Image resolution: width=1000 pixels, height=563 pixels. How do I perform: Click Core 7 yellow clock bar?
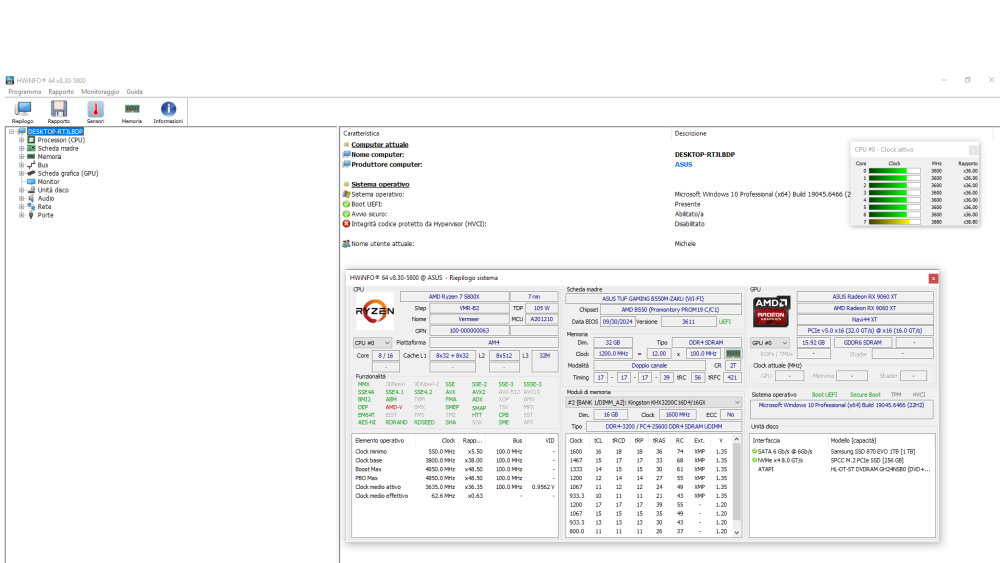(x=894, y=222)
